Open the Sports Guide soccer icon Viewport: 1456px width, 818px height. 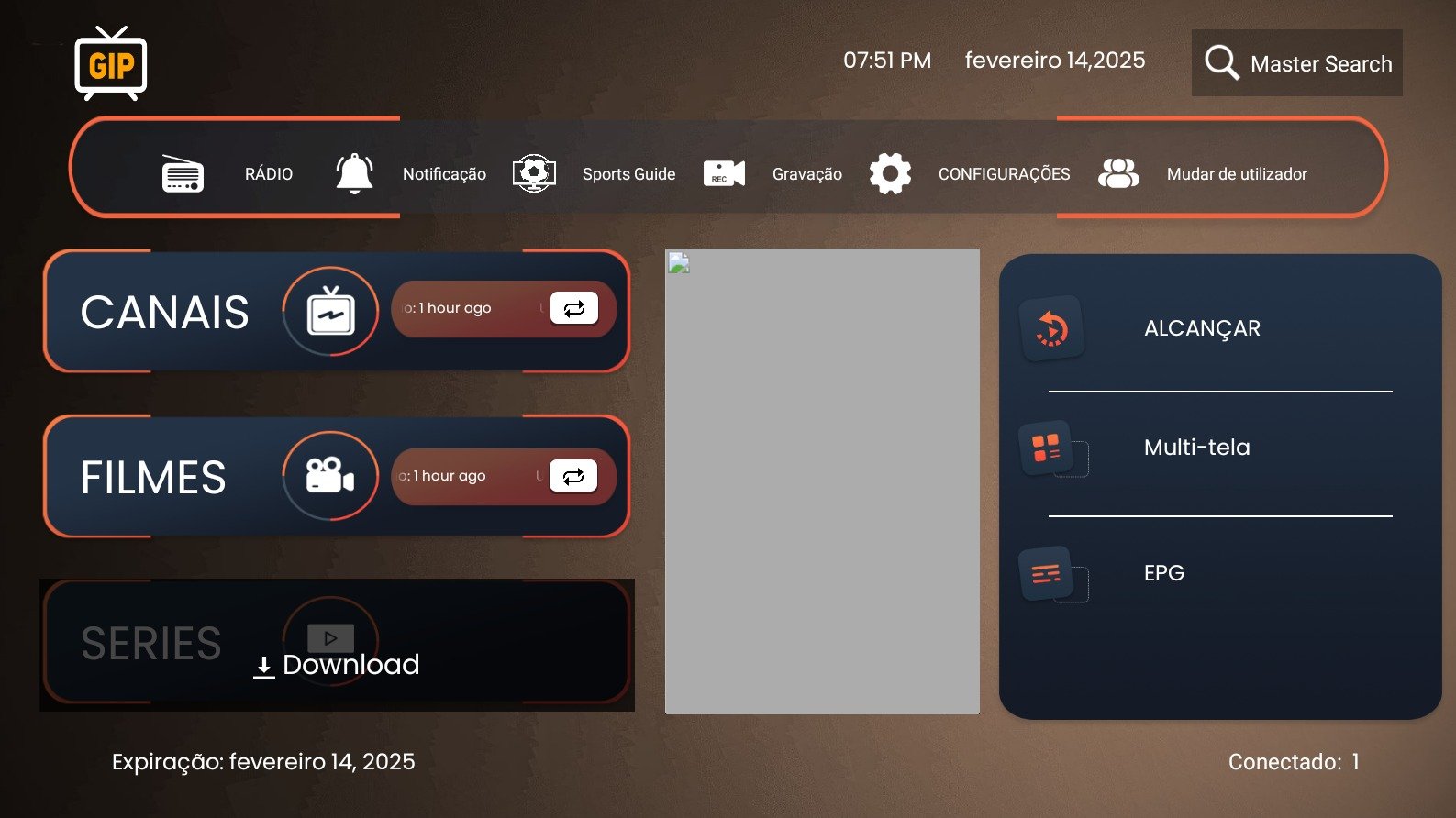(534, 173)
